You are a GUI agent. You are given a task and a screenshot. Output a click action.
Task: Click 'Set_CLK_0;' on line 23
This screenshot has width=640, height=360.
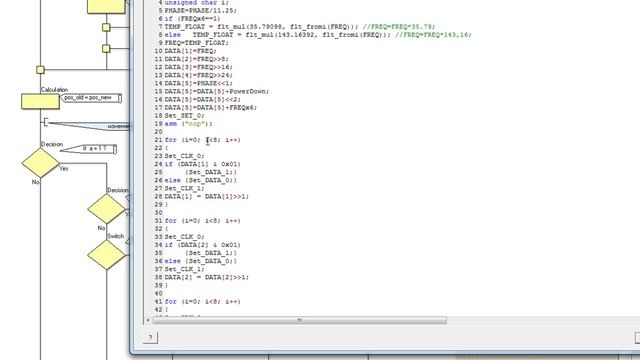pos(184,156)
